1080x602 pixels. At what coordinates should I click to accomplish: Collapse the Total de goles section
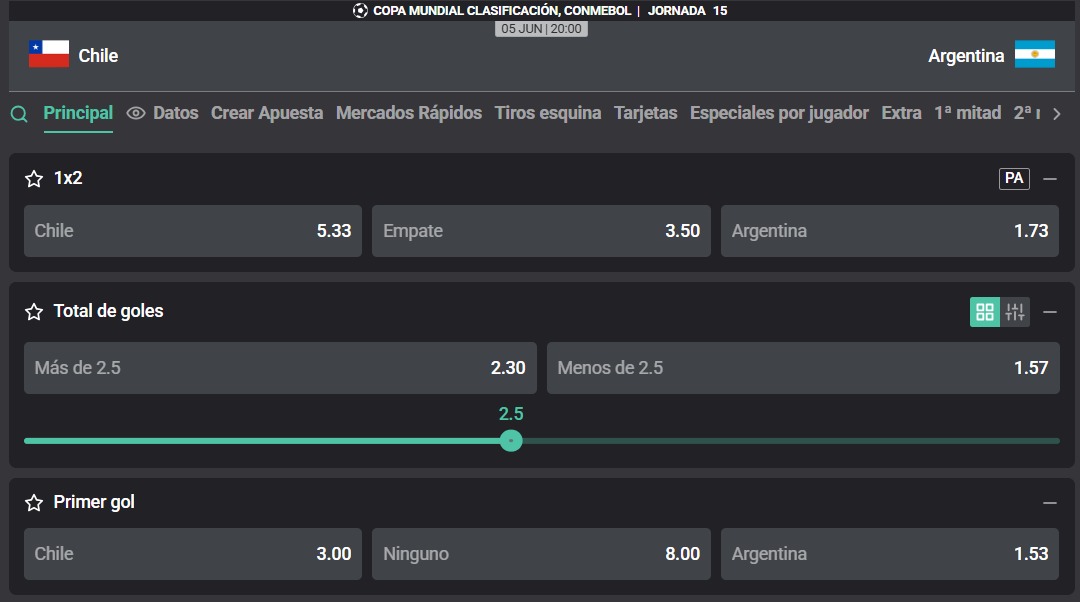(x=1050, y=312)
